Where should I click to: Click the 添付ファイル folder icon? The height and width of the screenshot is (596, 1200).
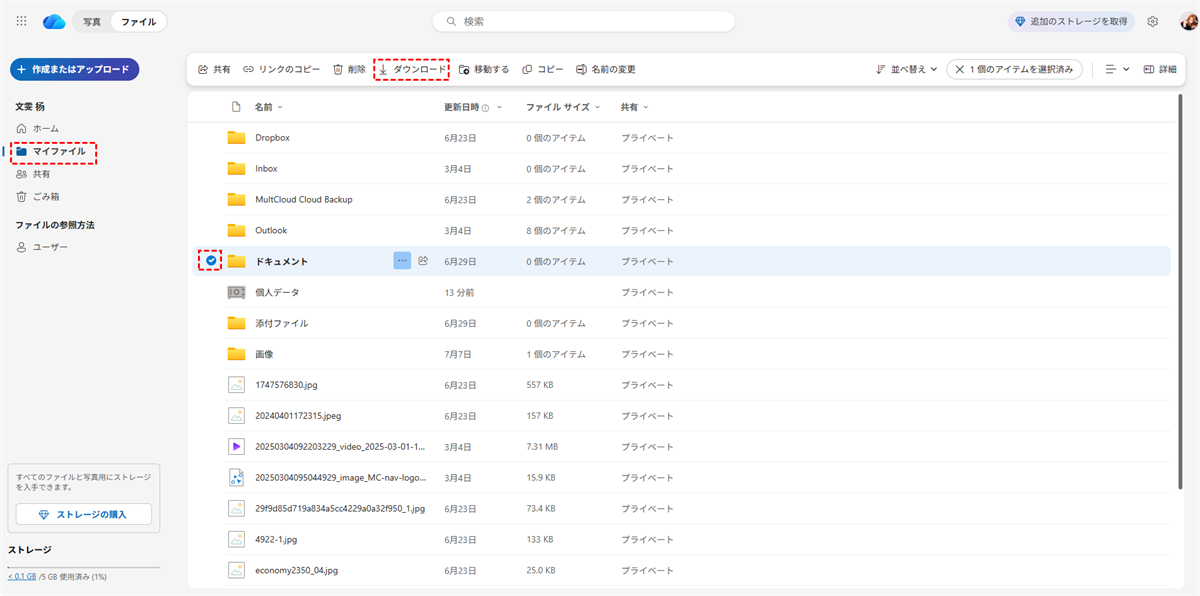tap(236, 323)
